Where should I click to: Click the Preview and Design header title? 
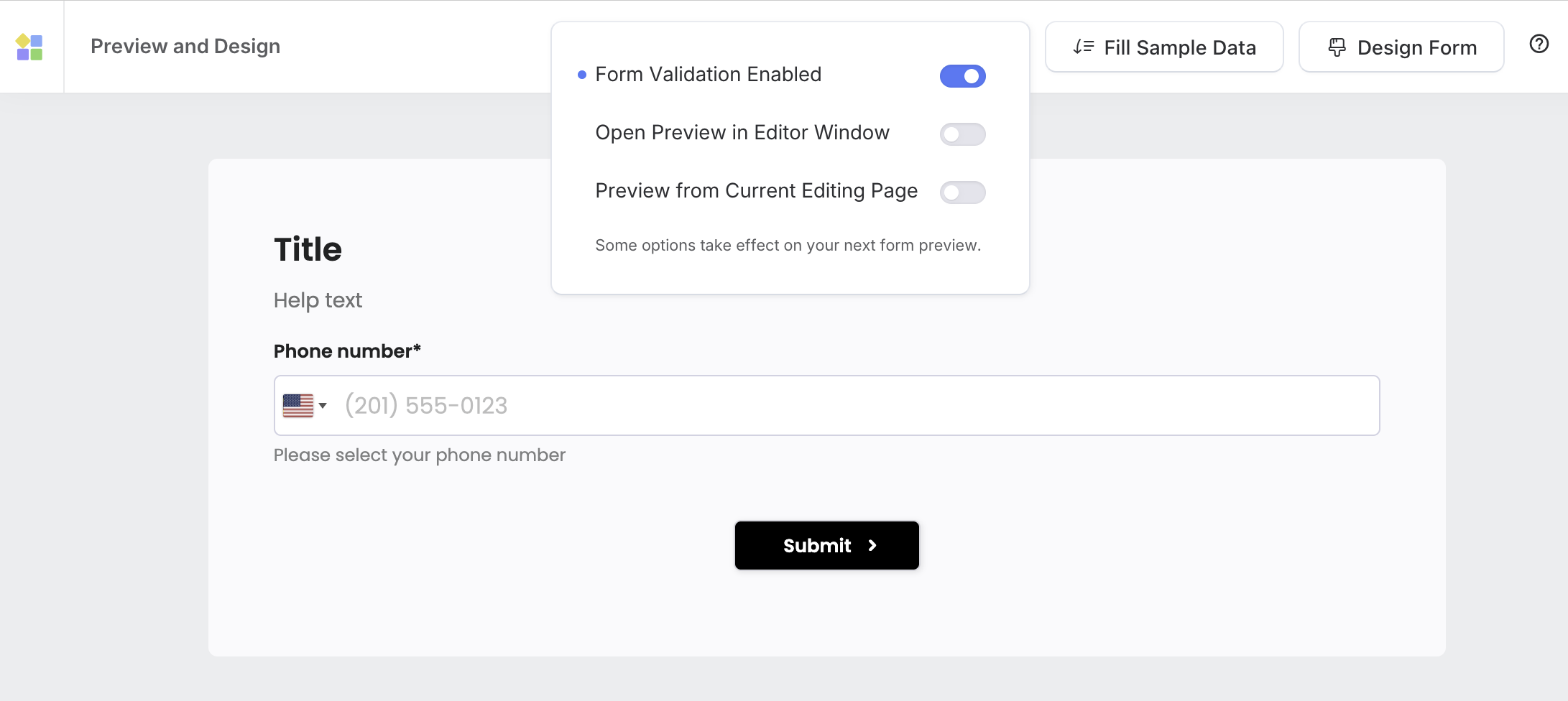tap(185, 47)
